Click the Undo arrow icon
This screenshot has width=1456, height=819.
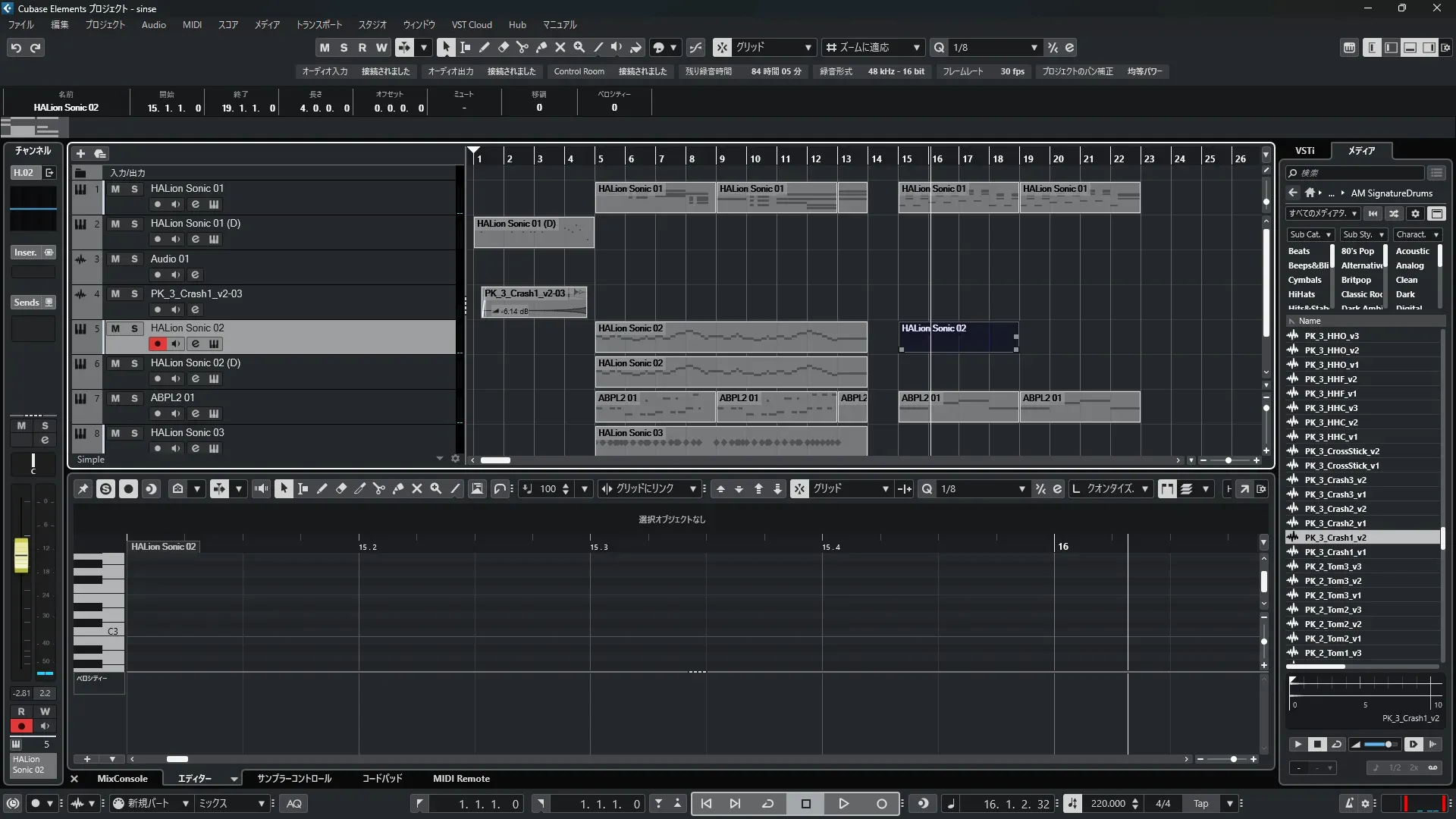click(x=16, y=48)
